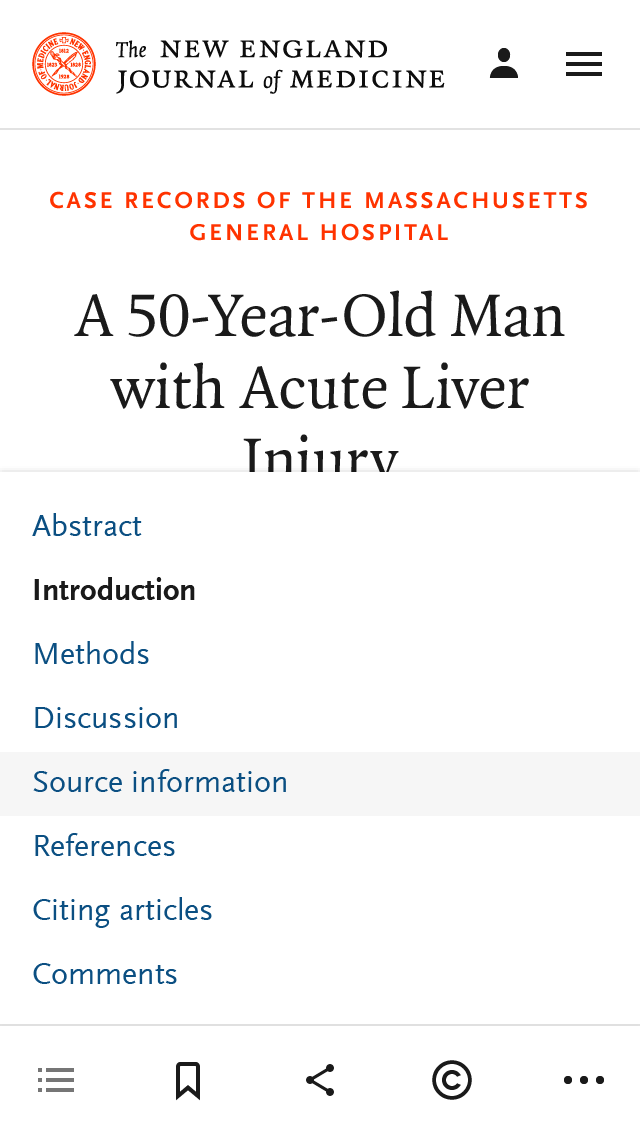View Citing articles section
Screen dimensions: 640x1136
123,910
